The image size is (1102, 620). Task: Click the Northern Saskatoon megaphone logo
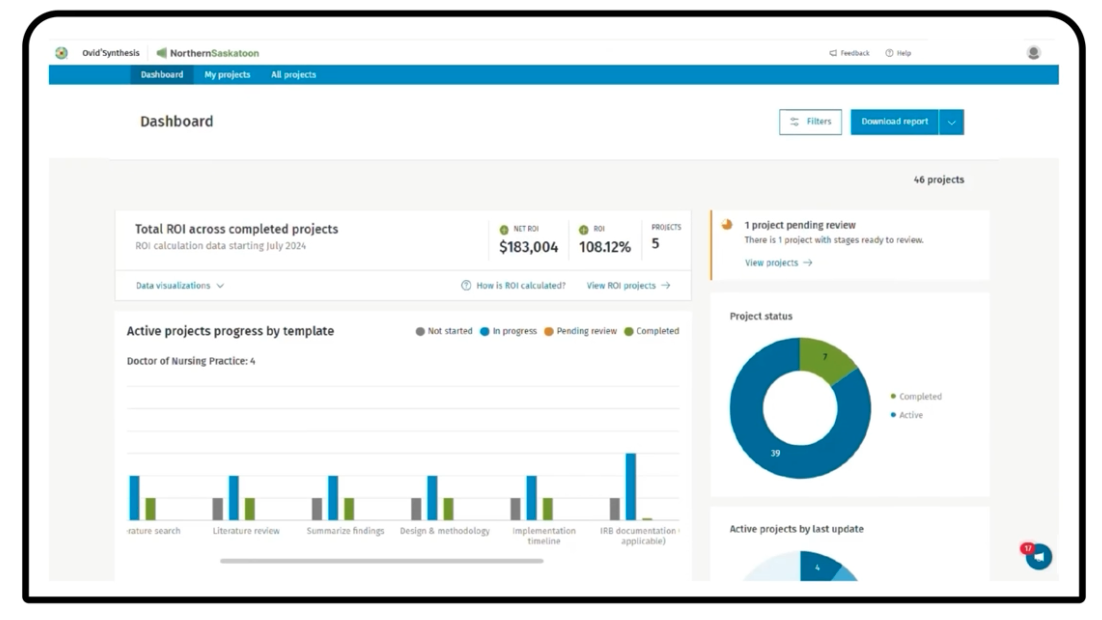[161, 53]
